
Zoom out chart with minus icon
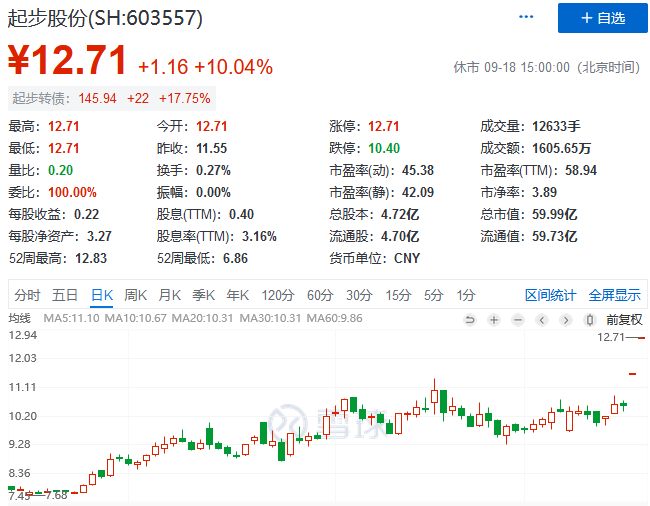tap(518, 320)
